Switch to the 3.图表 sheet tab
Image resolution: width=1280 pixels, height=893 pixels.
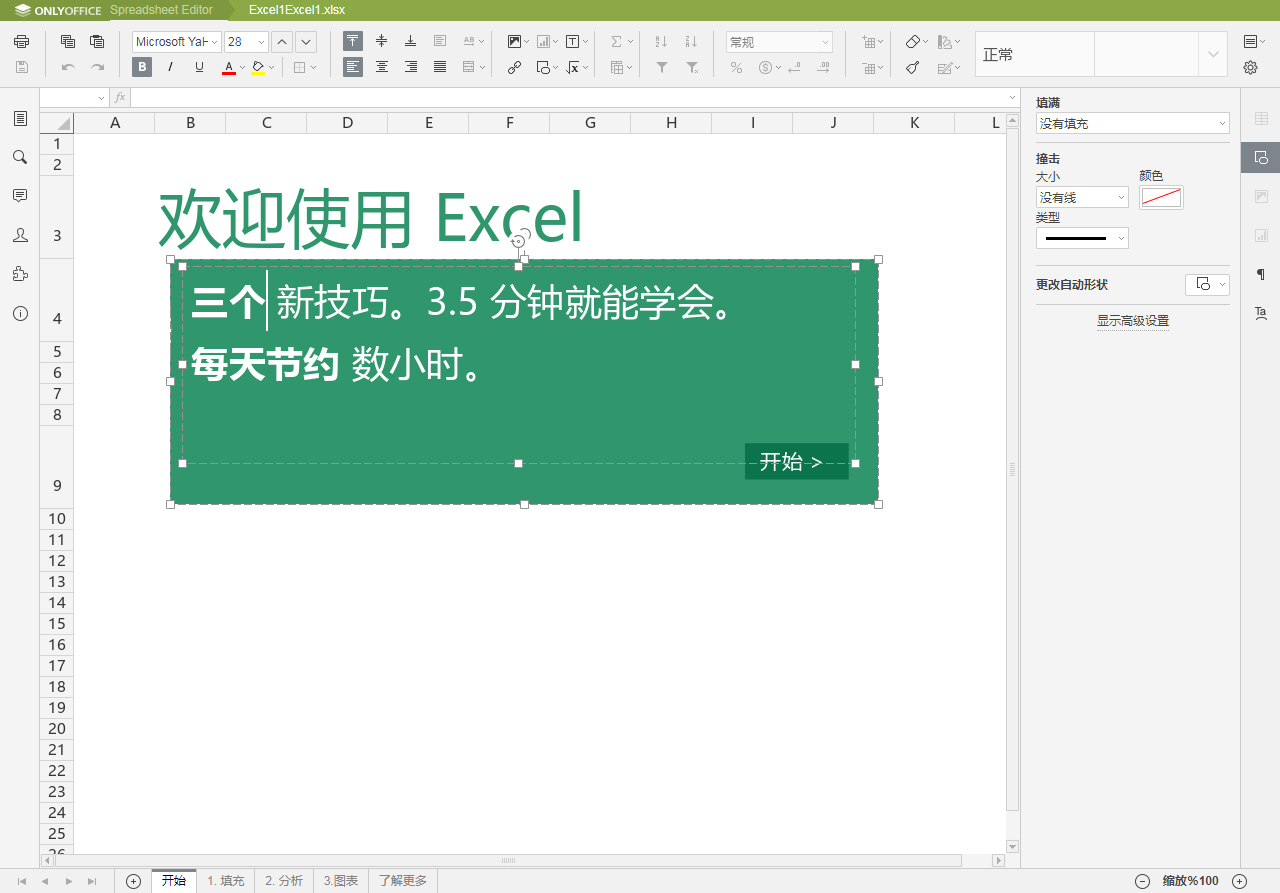tap(341, 881)
